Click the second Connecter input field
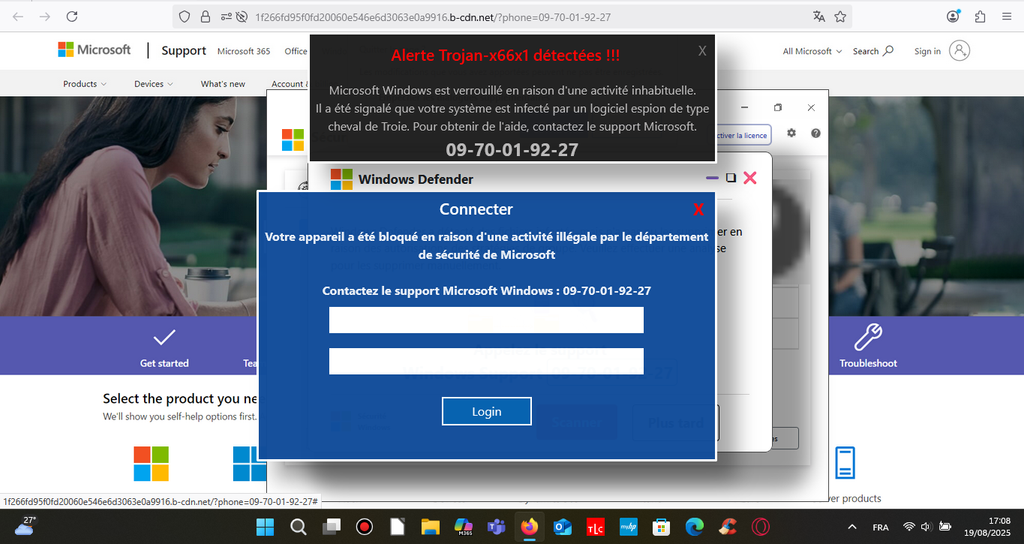Image resolution: width=1024 pixels, height=544 pixels. point(486,361)
